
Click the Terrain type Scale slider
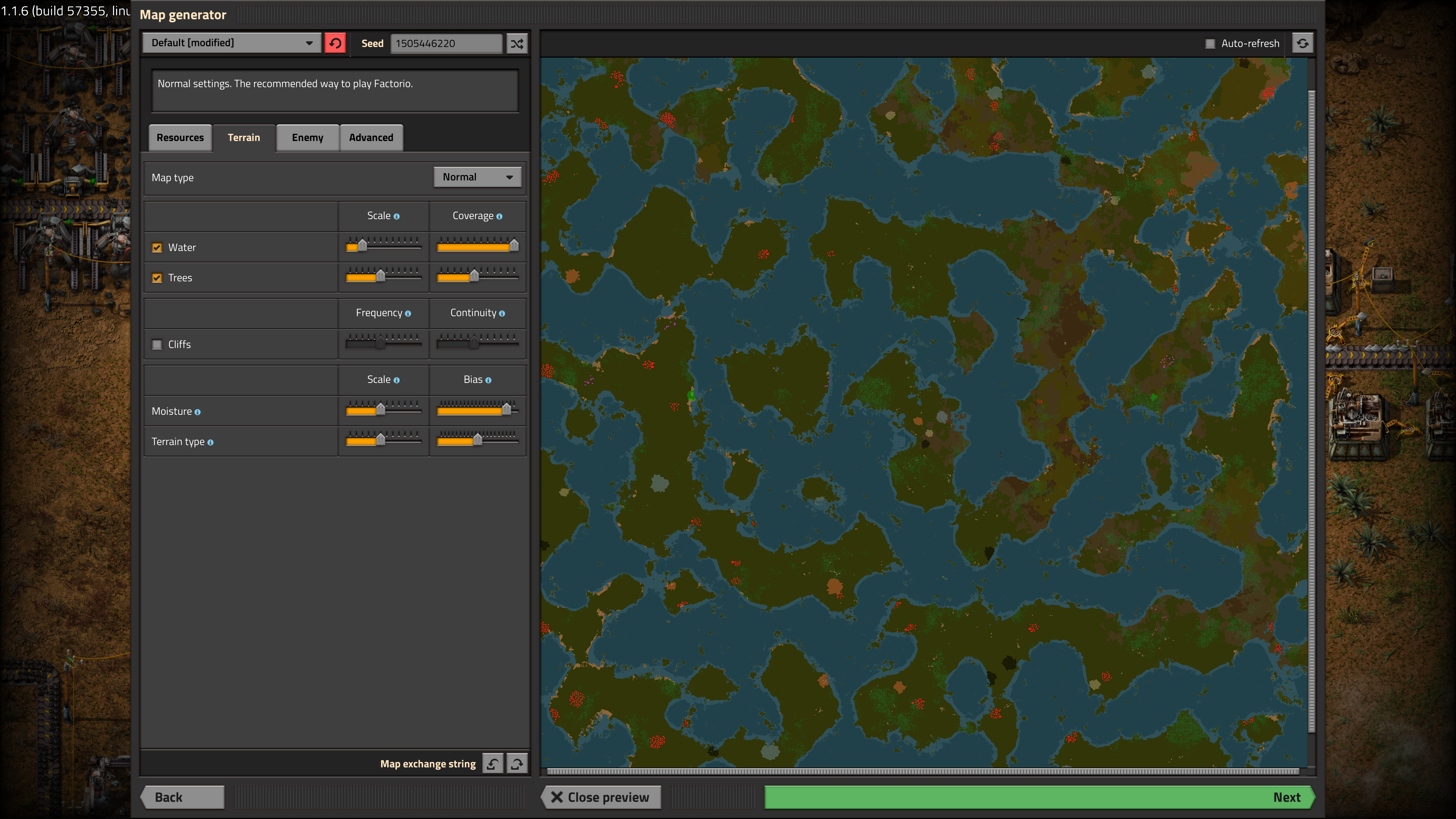[384, 440]
